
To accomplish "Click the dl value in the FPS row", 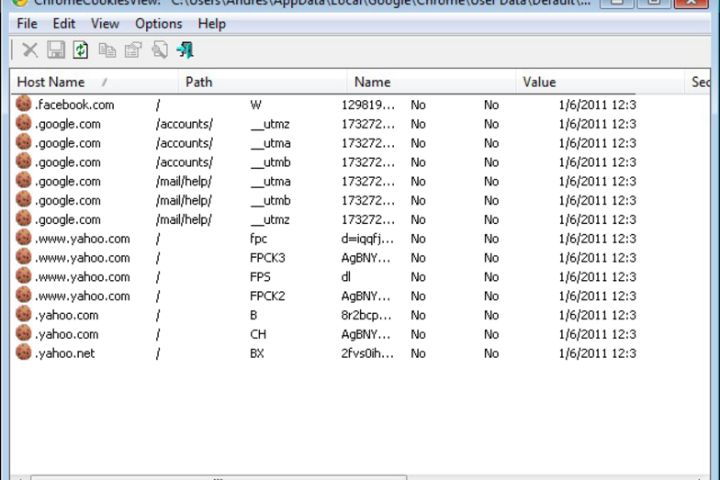I will 346,277.
